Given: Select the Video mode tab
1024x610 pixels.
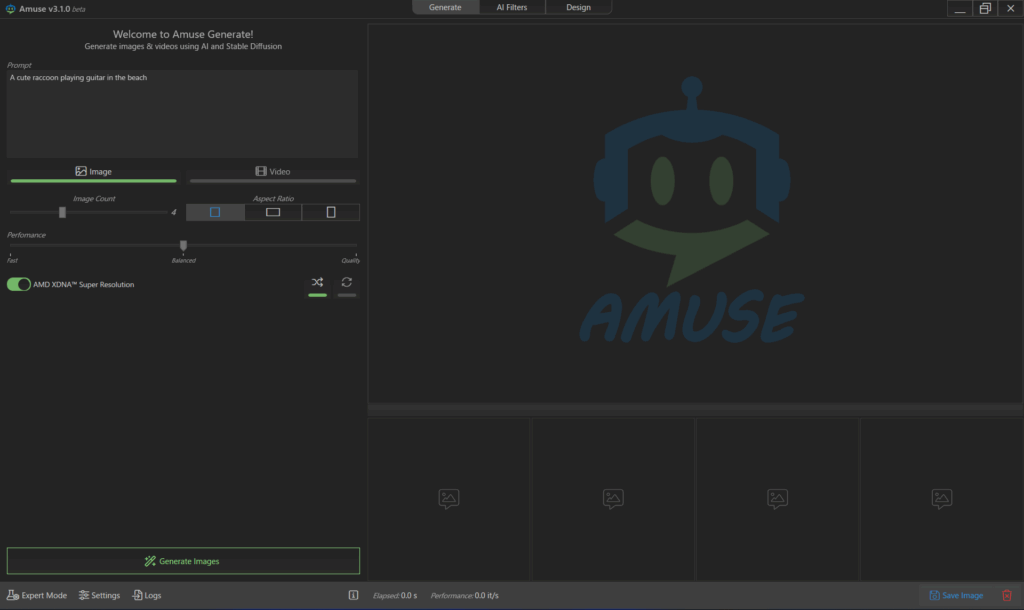Looking at the screenshot, I should (273, 172).
